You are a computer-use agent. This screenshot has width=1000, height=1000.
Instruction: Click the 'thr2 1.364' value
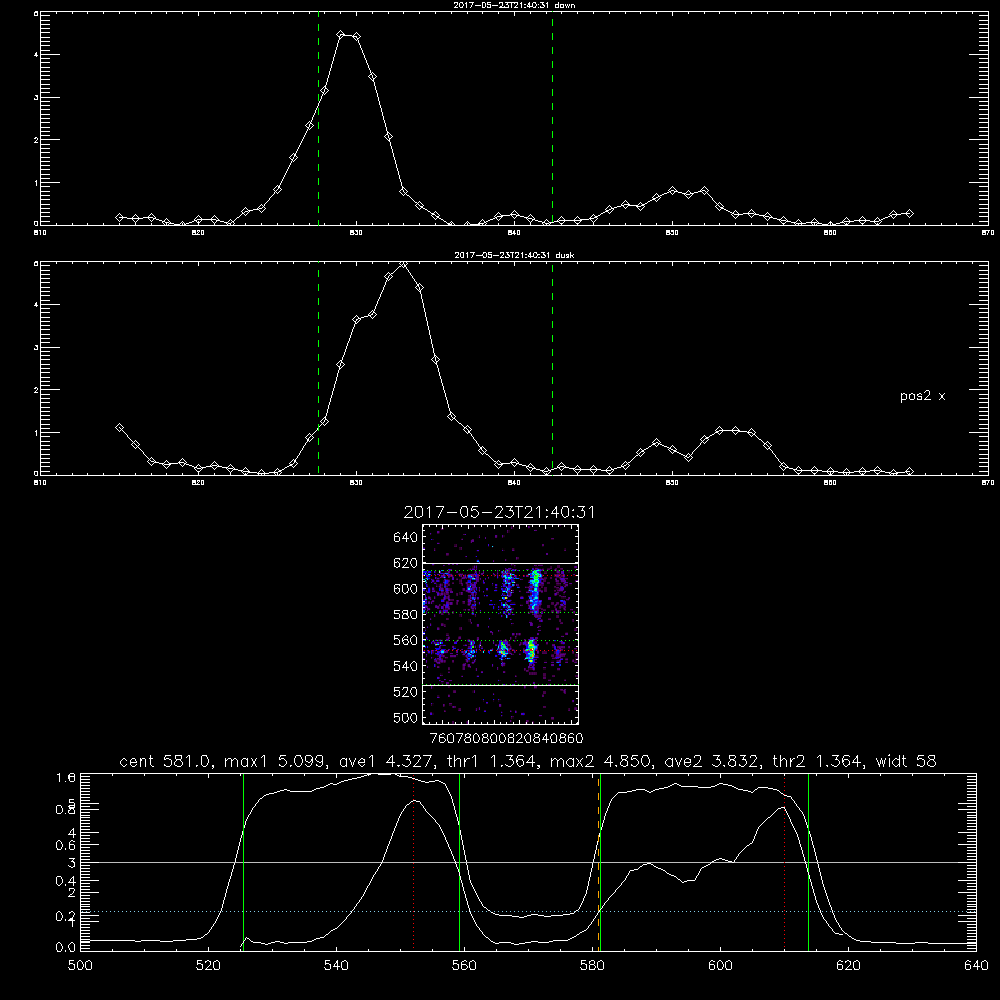coord(820,761)
